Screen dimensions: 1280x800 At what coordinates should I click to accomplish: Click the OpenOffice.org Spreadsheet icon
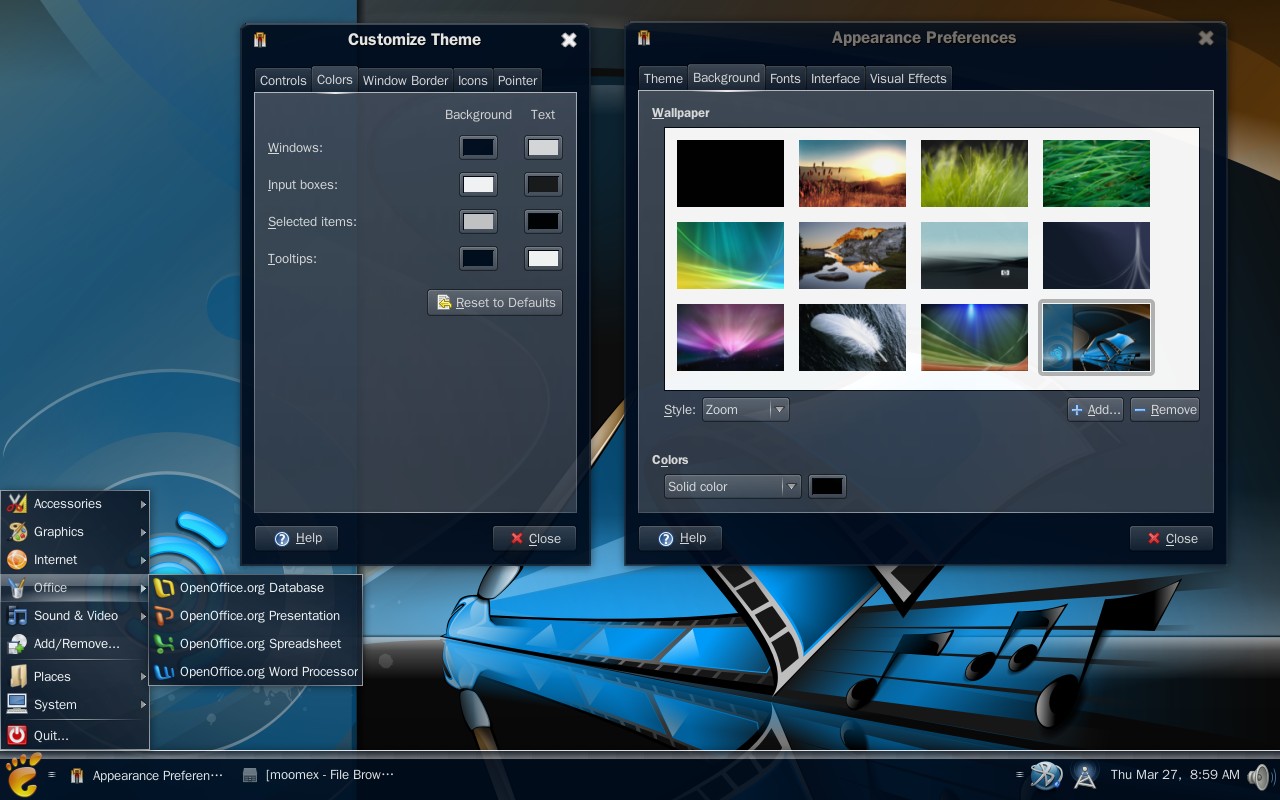click(165, 644)
